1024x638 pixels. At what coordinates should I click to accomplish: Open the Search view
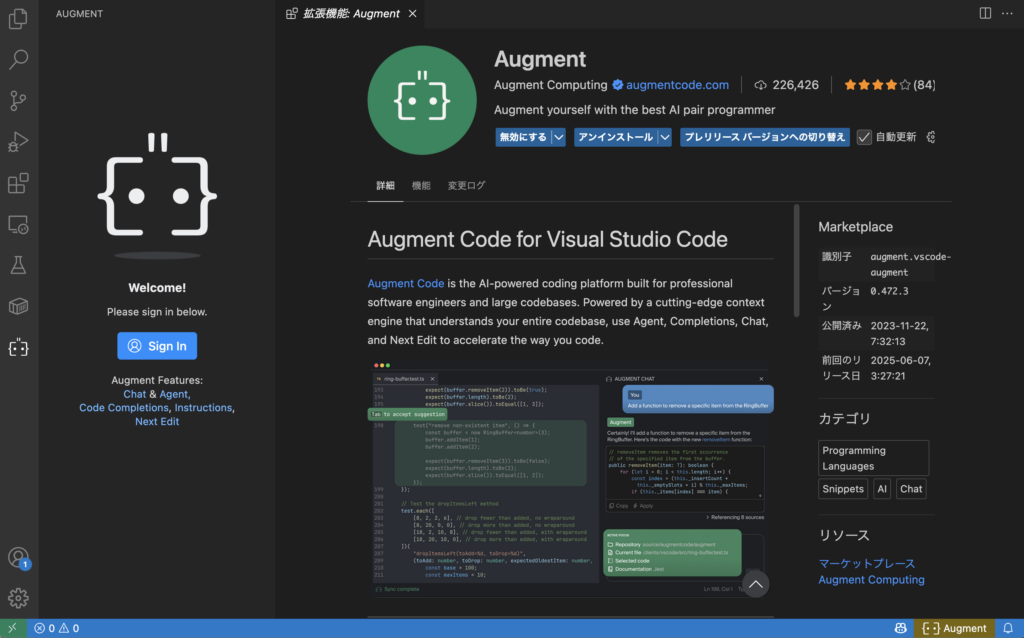point(19,60)
